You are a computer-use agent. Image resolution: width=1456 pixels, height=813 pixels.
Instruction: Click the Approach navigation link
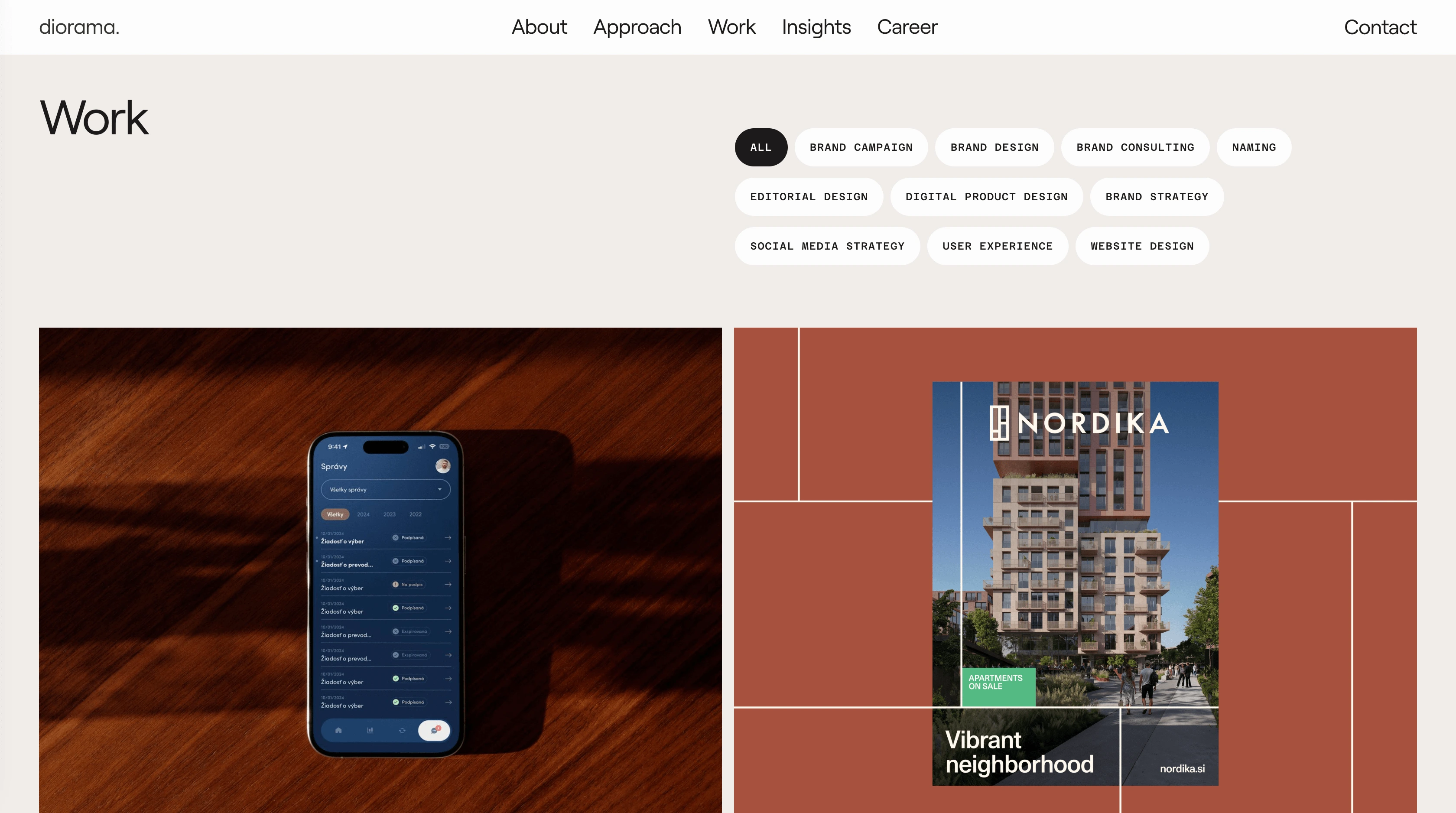637,27
